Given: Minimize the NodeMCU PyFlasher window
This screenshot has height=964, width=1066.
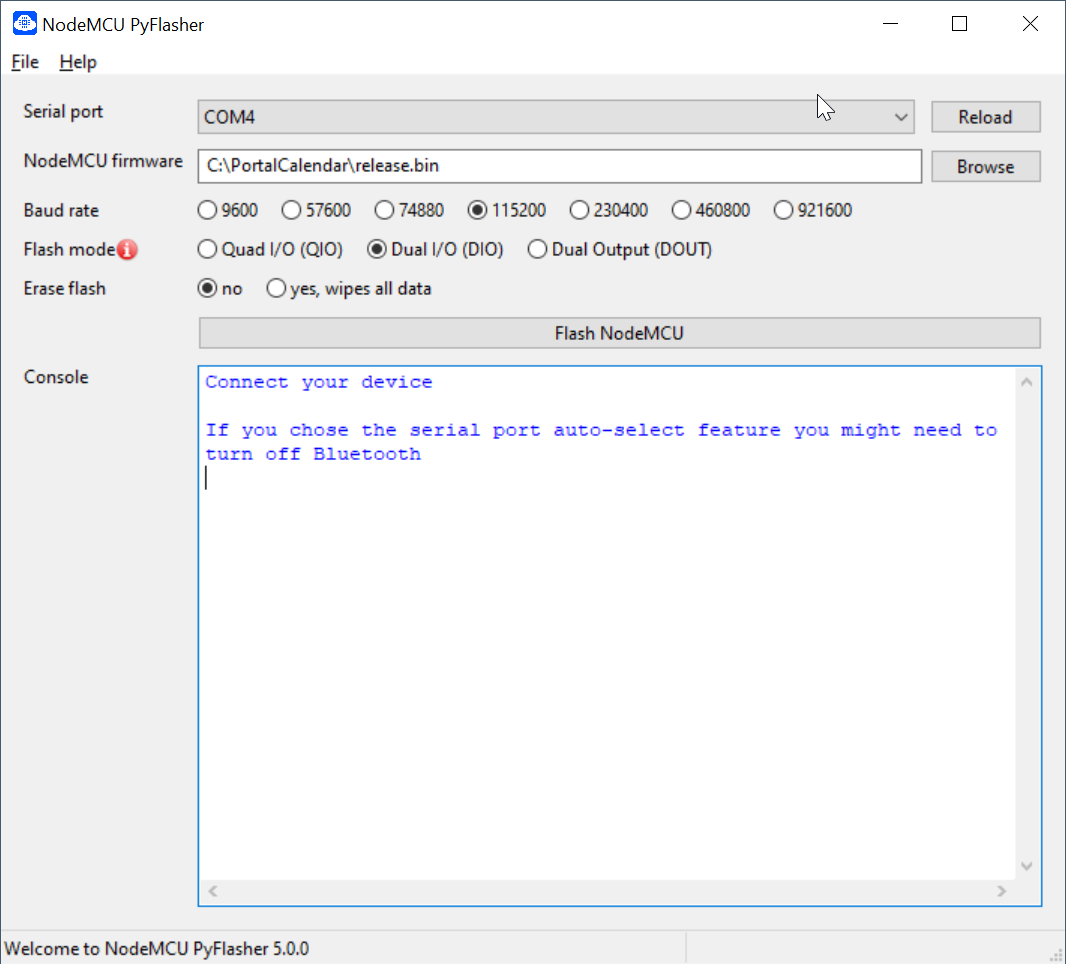Looking at the screenshot, I should tap(891, 24).
